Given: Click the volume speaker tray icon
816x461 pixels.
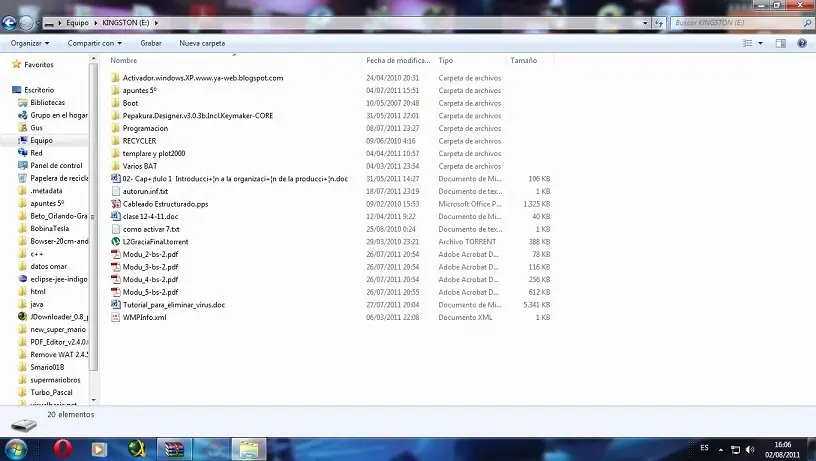Looking at the screenshot, I should tap(749, 450).
